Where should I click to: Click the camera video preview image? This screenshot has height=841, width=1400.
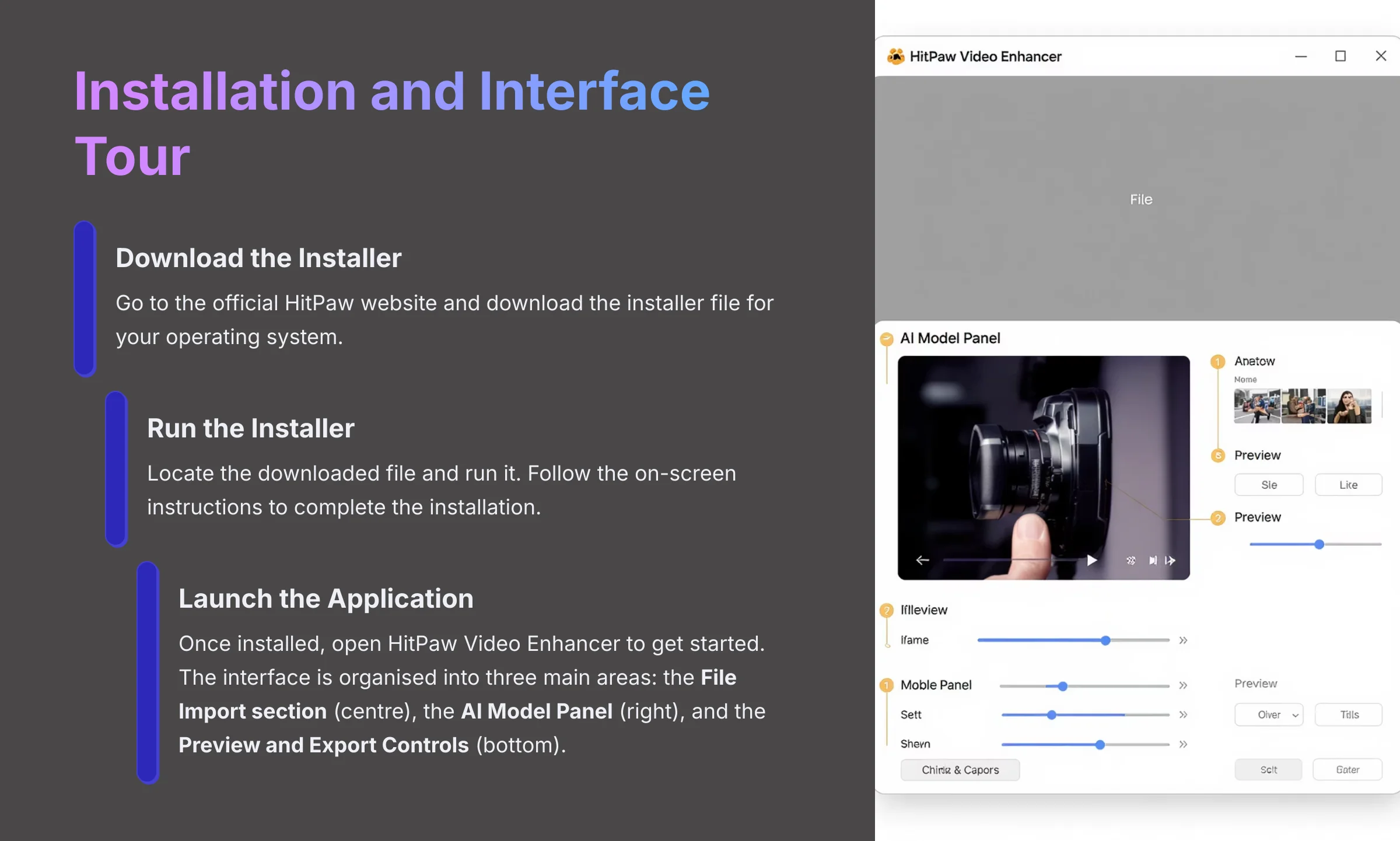(x=1044, y=467)
